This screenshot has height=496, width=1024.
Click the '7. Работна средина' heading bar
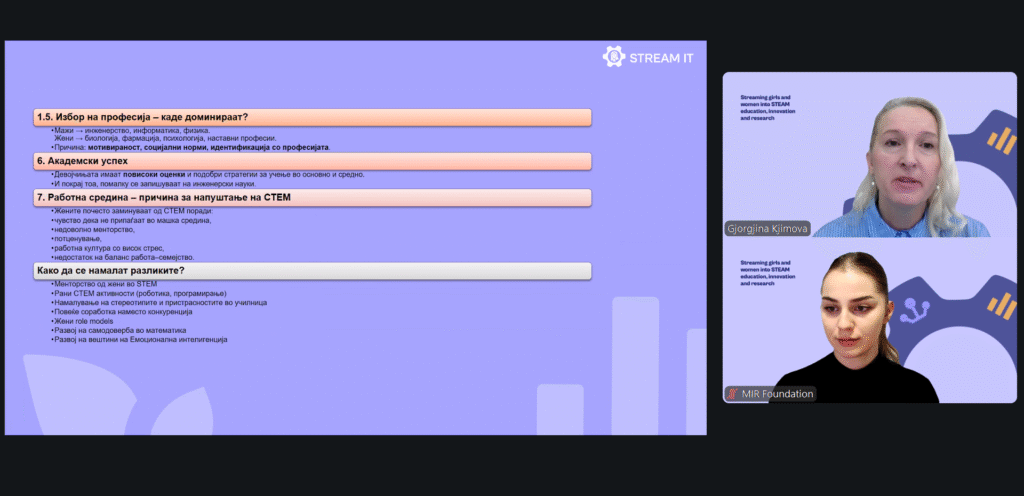click(312, 197)
